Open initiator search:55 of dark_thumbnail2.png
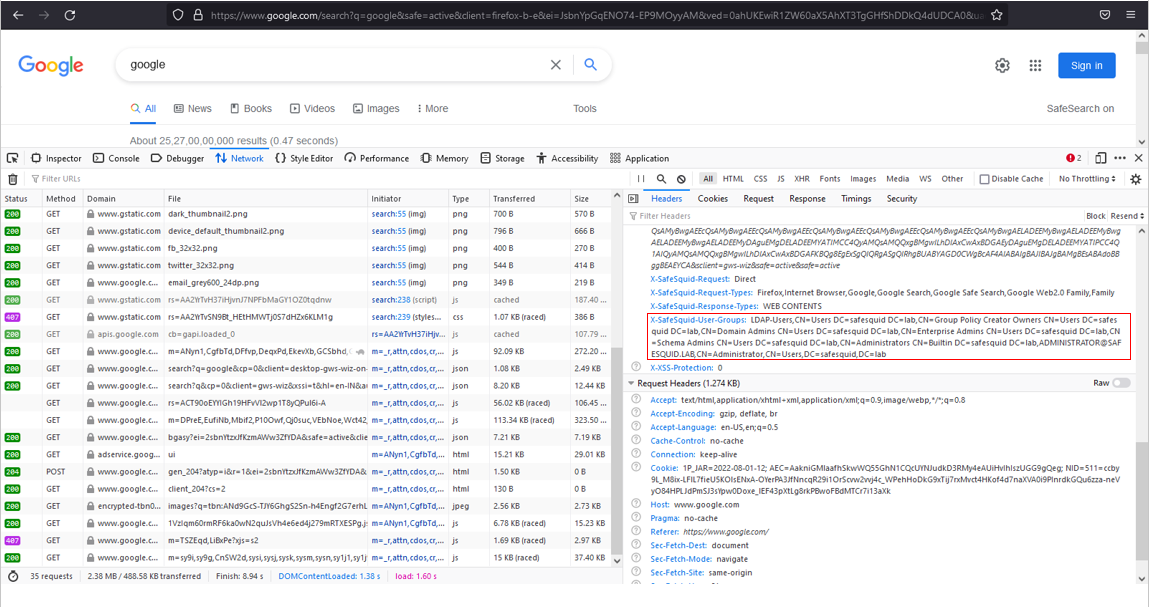This screenshot has width=1149, height=607. 388,214
